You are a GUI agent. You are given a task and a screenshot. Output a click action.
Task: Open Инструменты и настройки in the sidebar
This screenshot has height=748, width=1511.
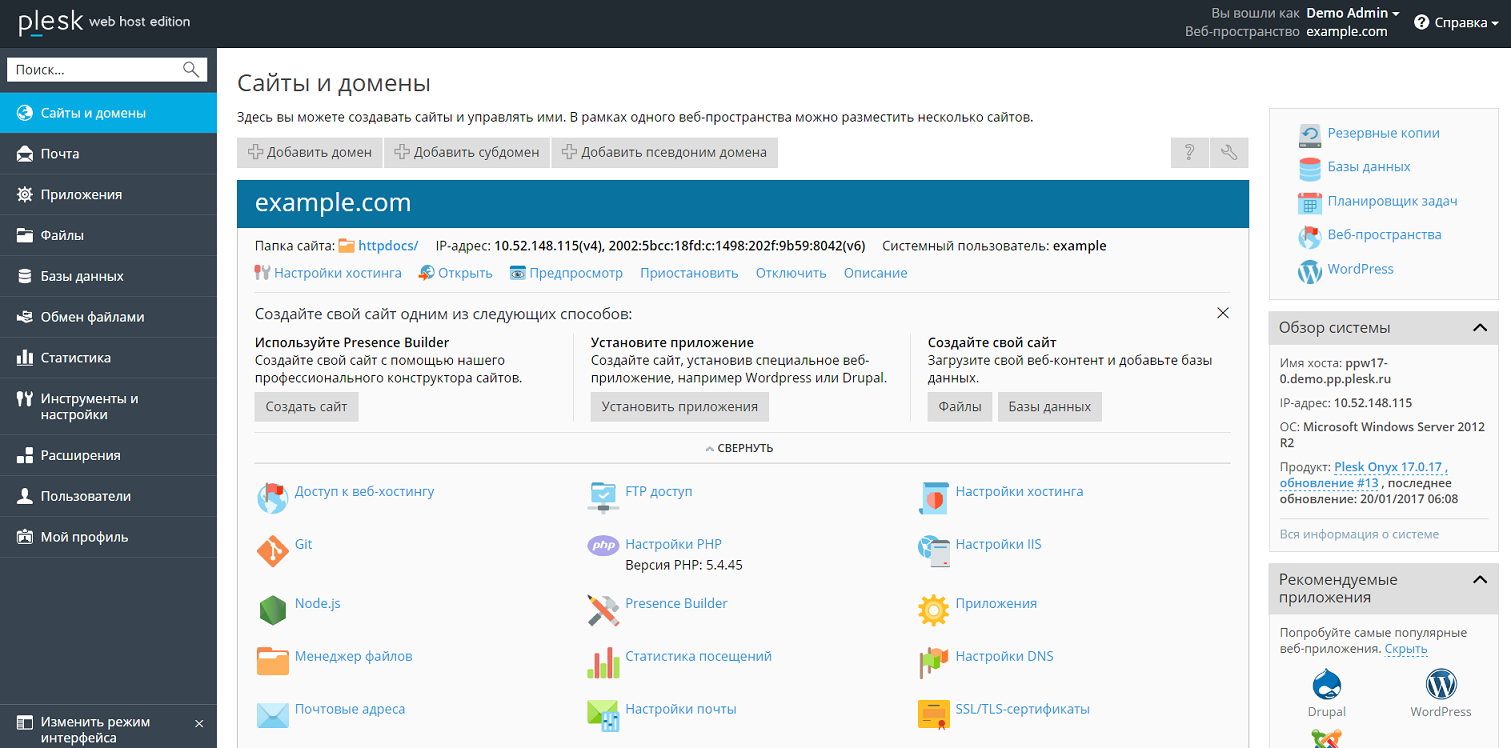[108, 407]
